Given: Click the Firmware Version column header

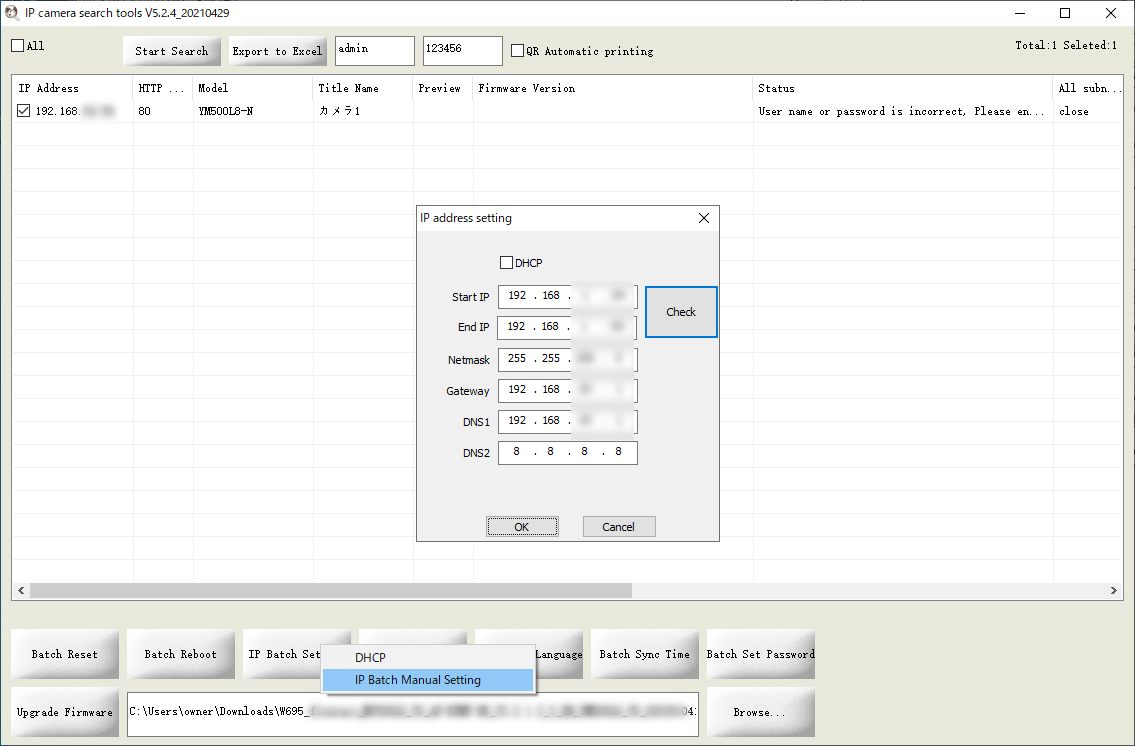Looking at the screenshot, I should coord(612,88).
